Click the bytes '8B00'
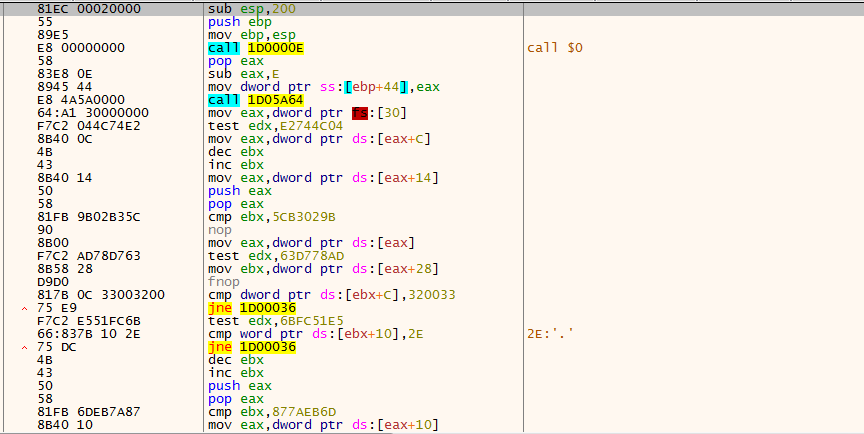The image size is (864, 434). coord(53,243)
